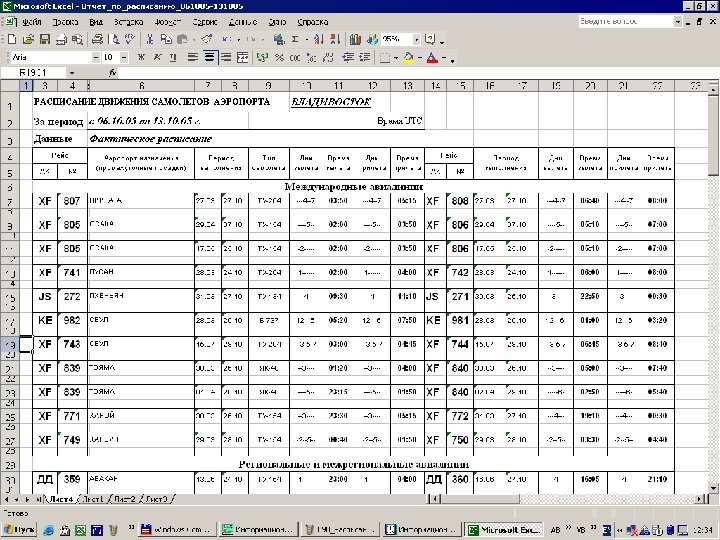Toggle merge and center cells
Screen dimensions: 720x540
point(242,57)
